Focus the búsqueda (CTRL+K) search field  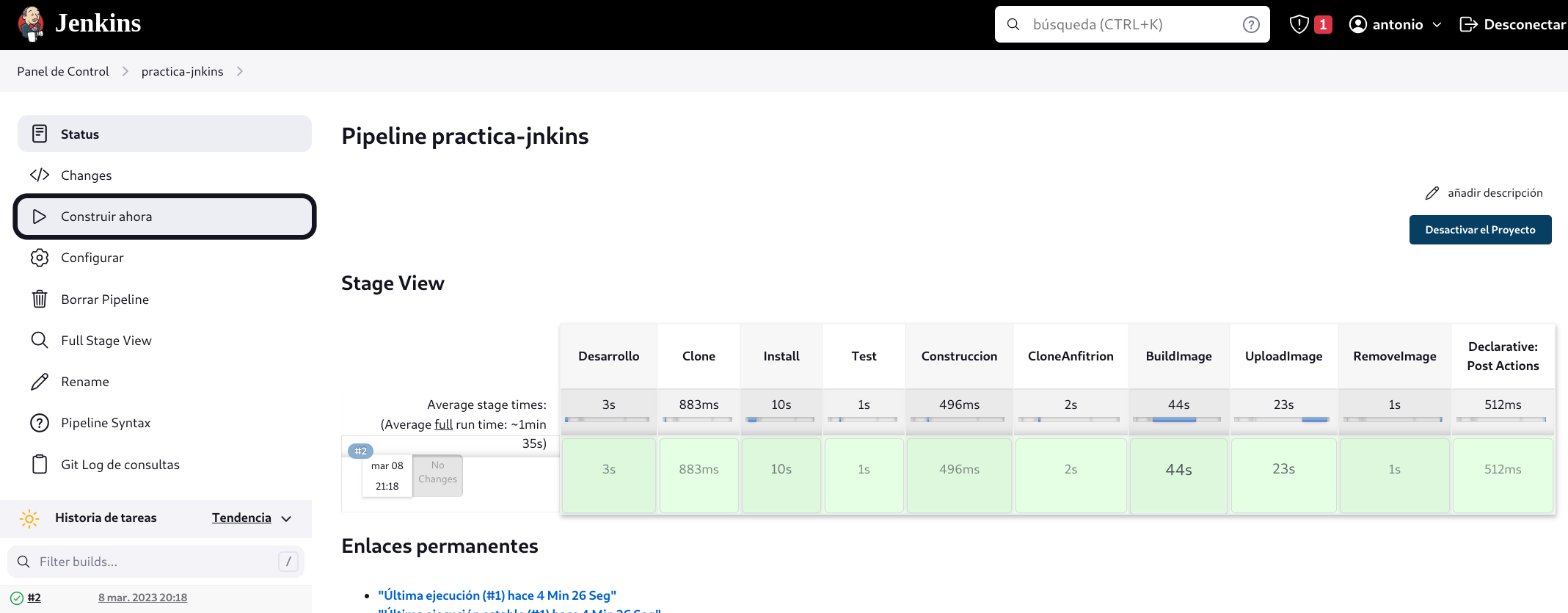point(1132,24)
